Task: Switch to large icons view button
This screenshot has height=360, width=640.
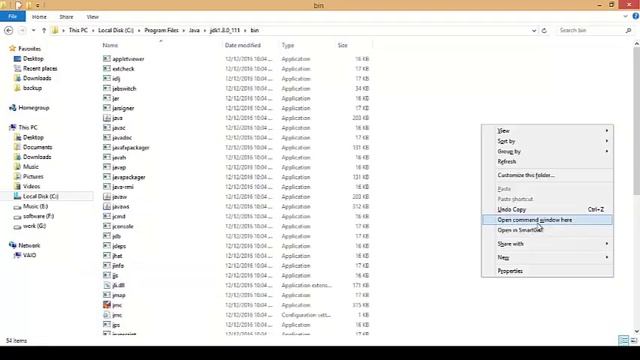Action: coord(634,340)
